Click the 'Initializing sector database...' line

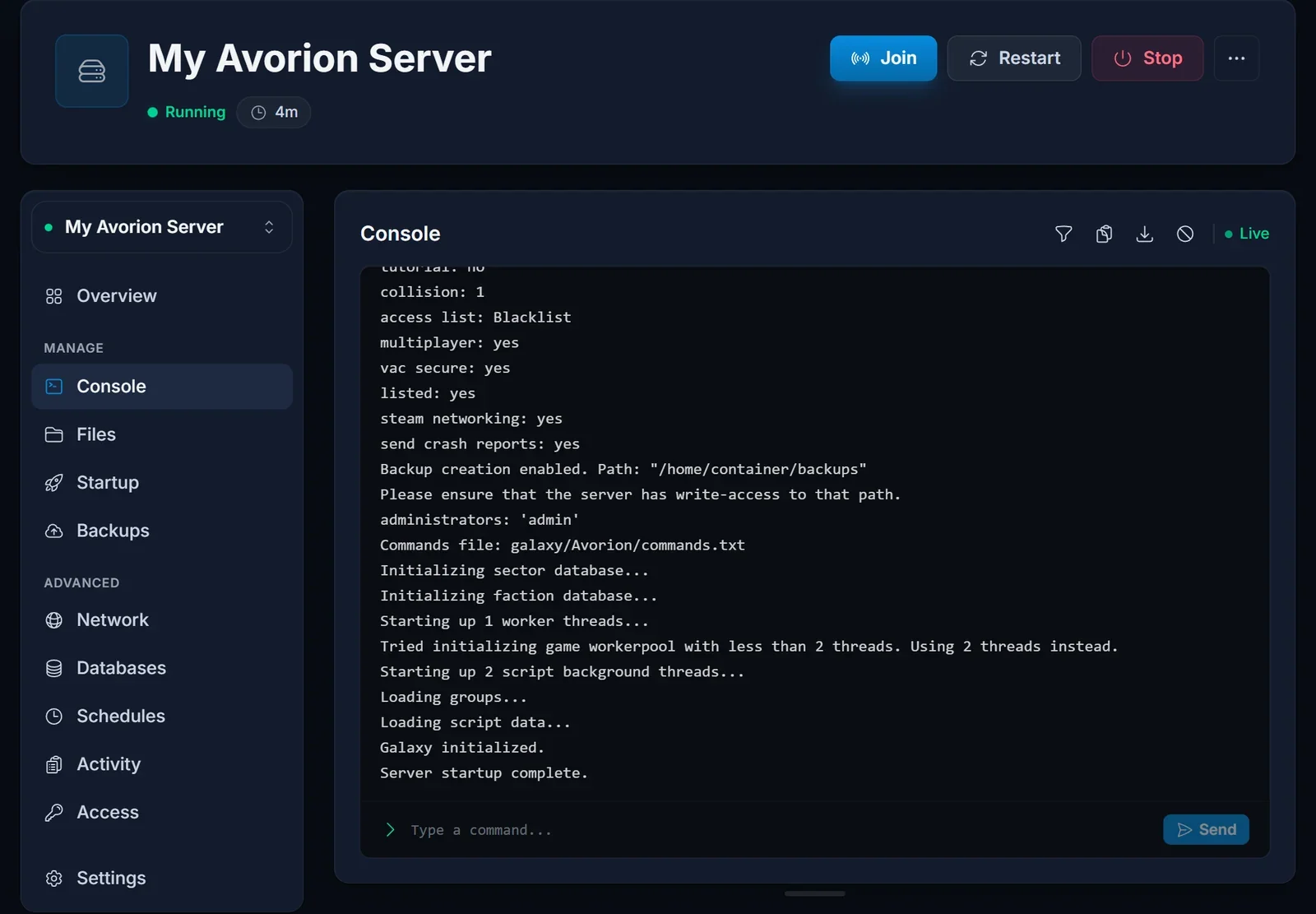[514, 570]
